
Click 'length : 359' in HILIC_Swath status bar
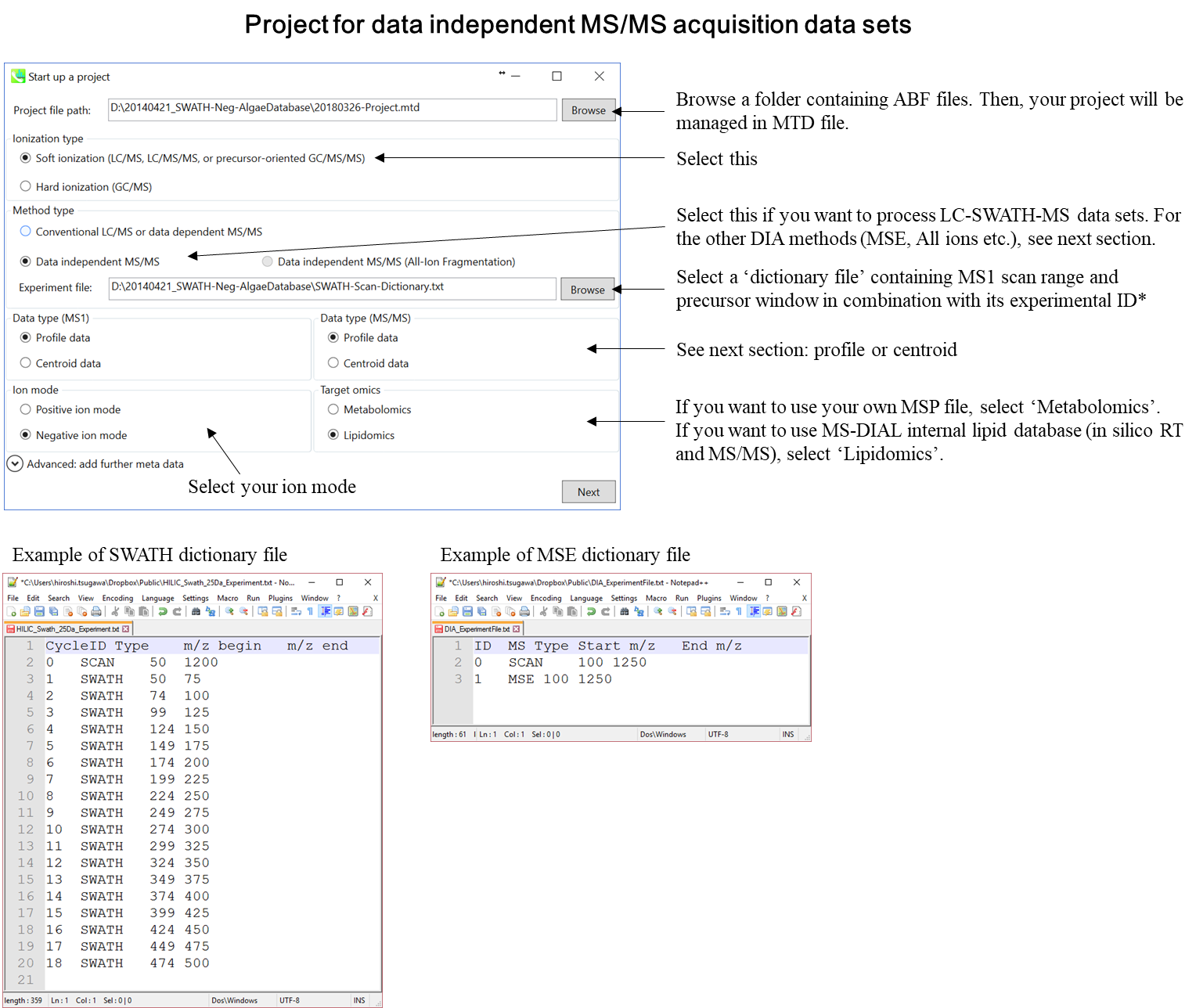(23, 1000)
